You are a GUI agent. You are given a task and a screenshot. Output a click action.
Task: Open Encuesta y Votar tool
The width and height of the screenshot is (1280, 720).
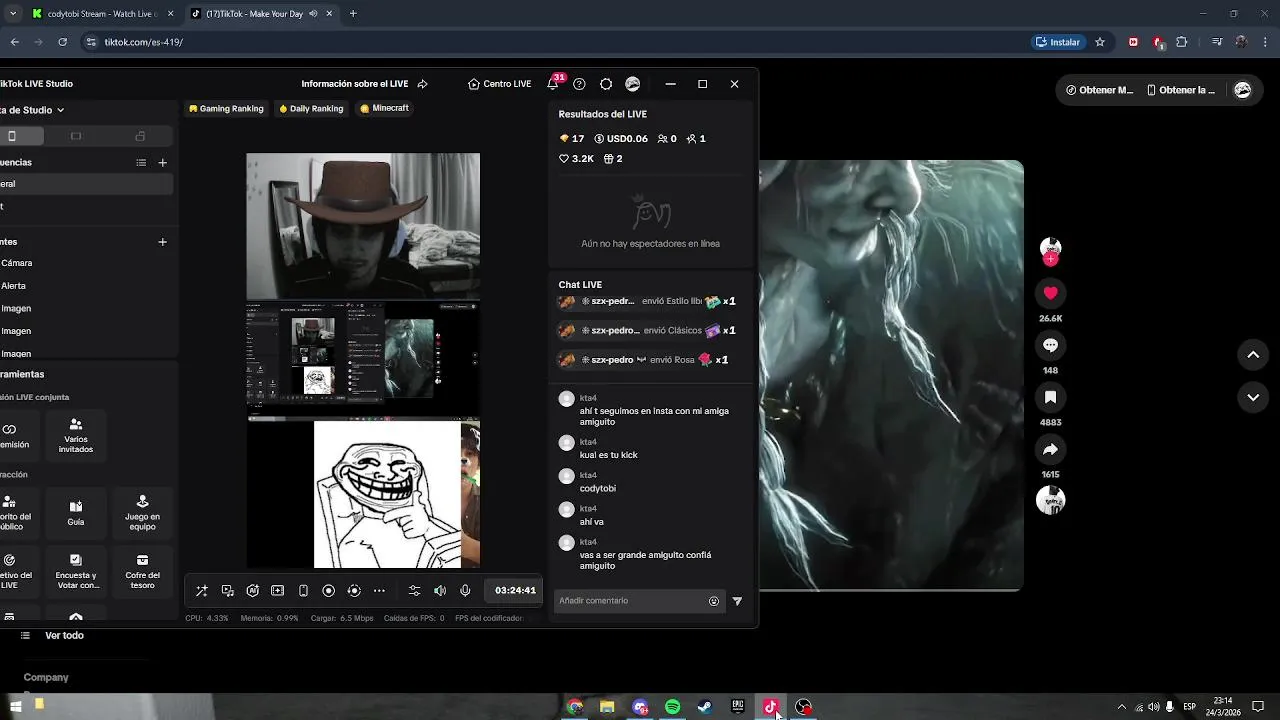pyautogui.click(x=76, y=571)
